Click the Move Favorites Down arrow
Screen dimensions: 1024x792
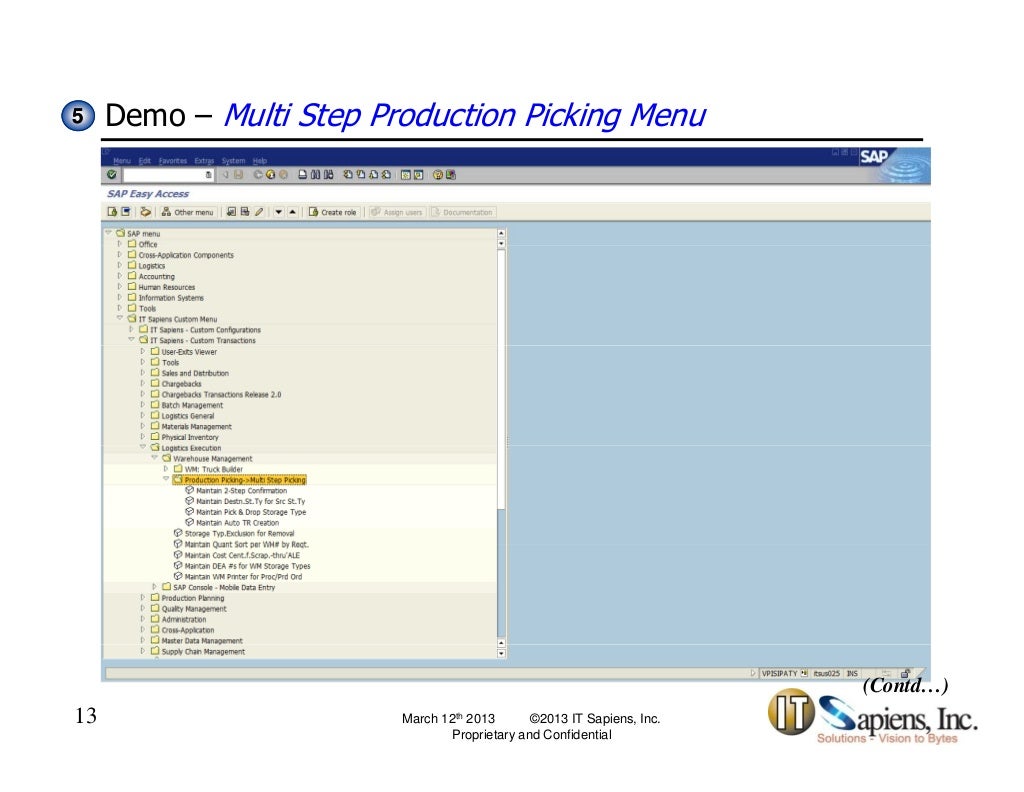coord(279,212)
